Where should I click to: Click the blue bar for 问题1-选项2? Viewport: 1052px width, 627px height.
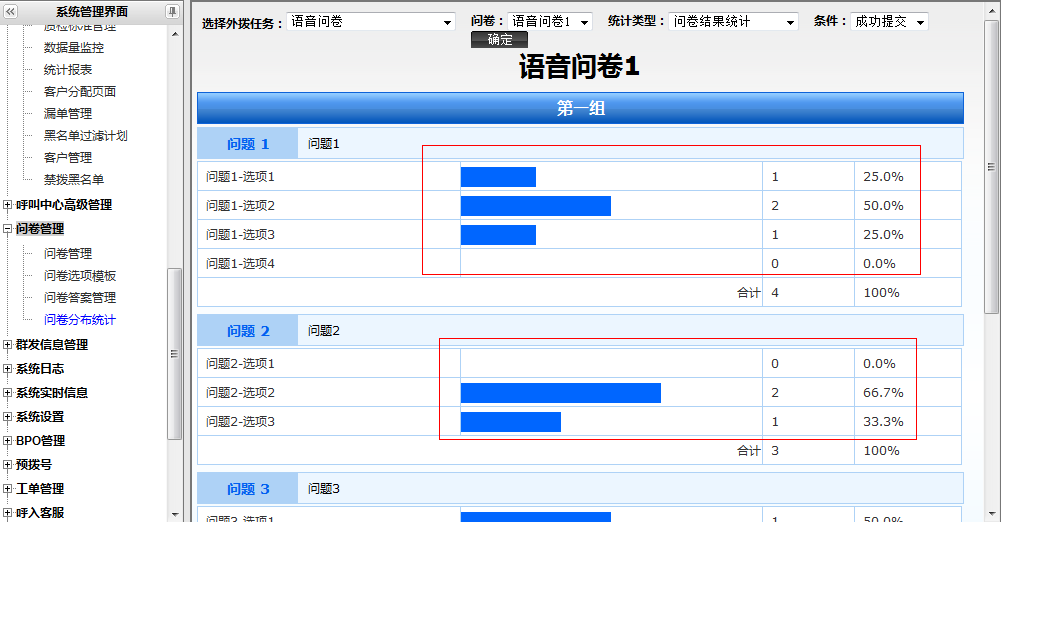pos(535,206)
